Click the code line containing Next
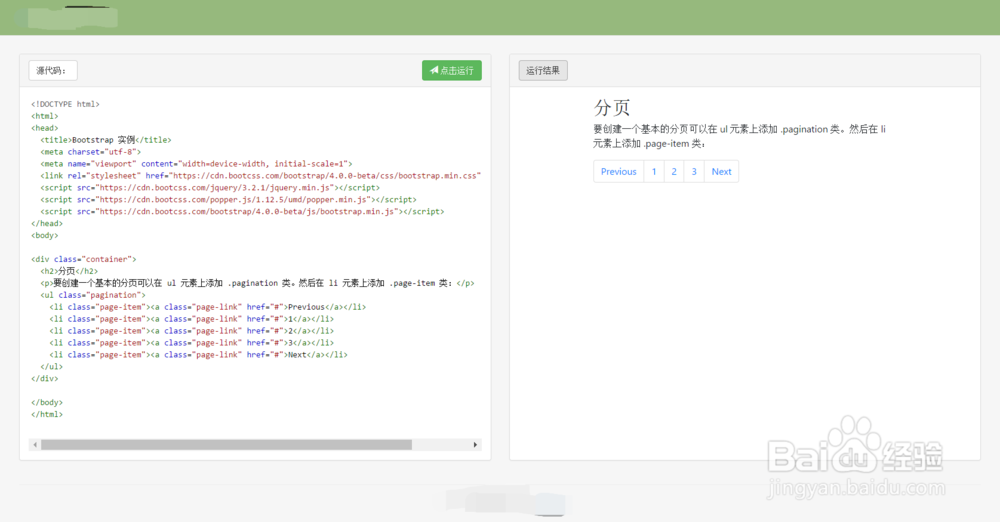Viewport: 1000px width, 522px height. click(x=198, y=355)
